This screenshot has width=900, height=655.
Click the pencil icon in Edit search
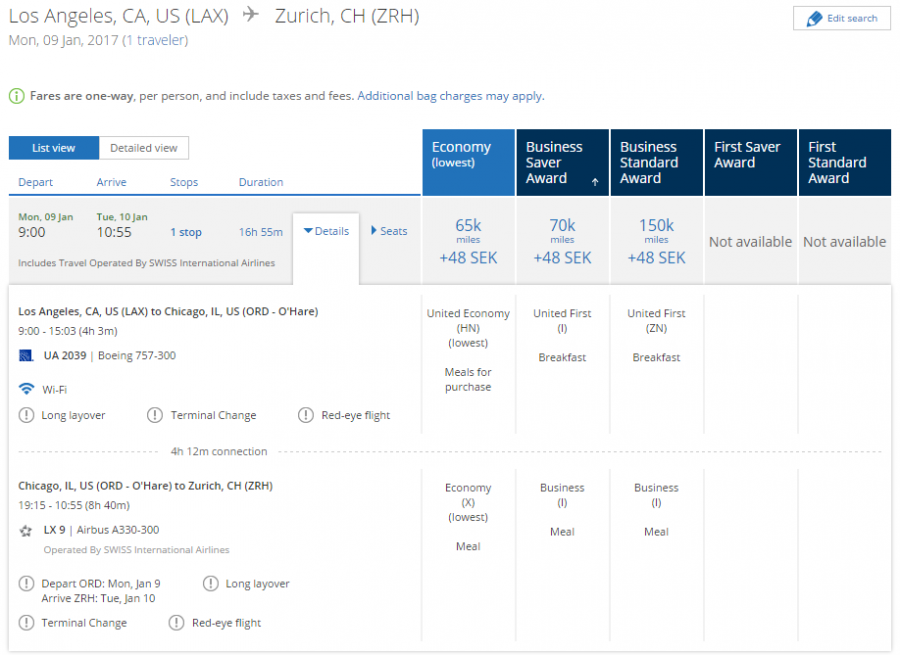click(814, 19)
